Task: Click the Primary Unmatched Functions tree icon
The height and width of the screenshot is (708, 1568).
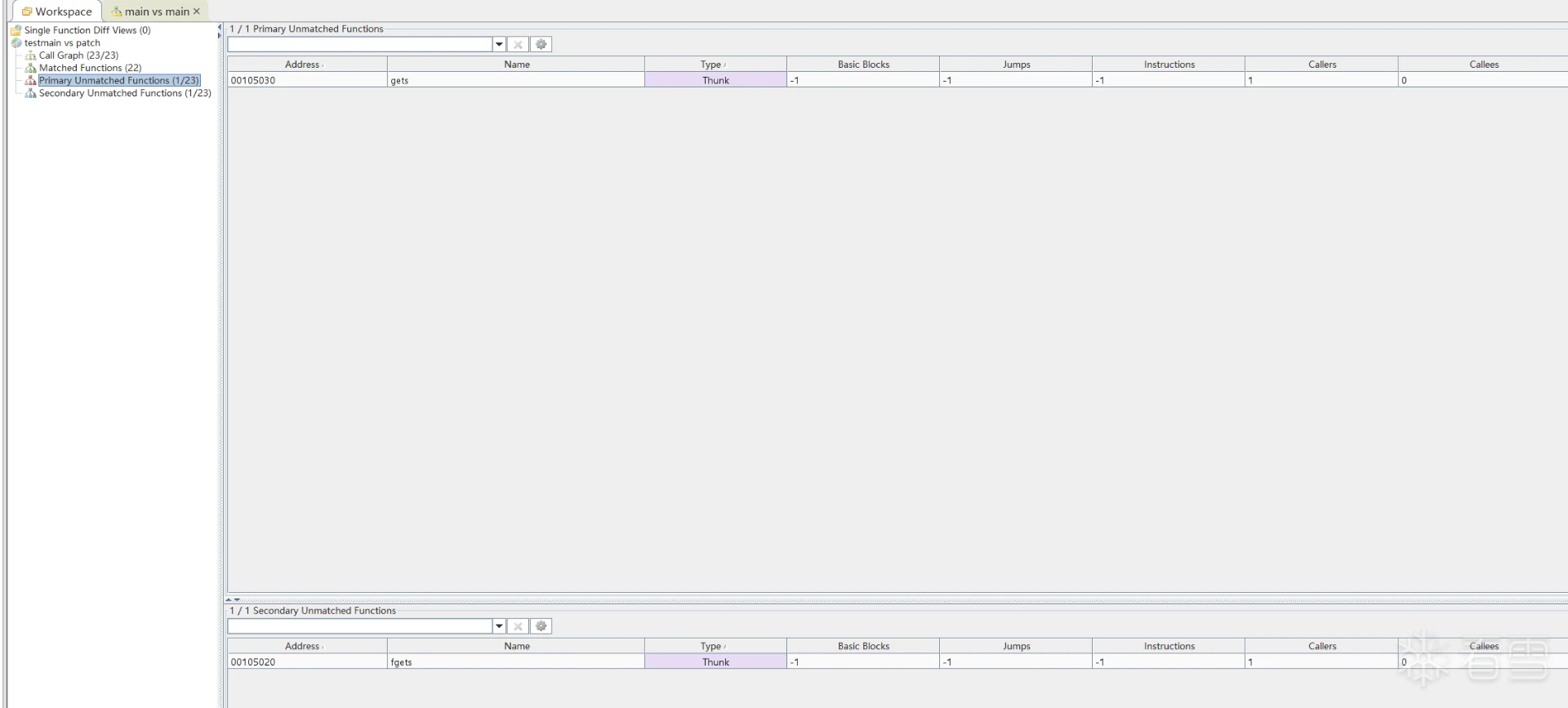Action: [31, 81]
